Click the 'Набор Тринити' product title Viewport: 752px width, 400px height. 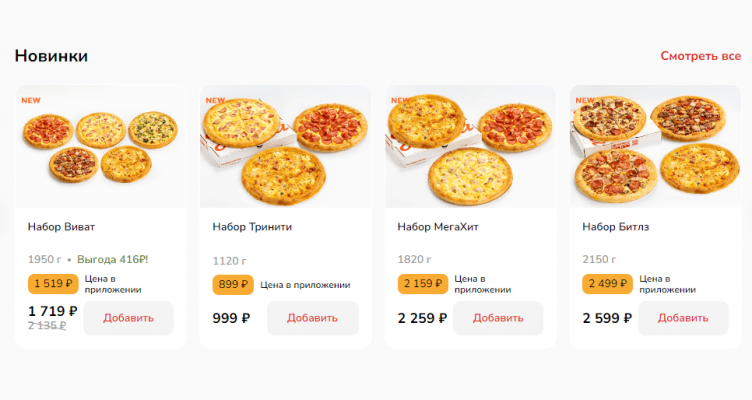252,226
